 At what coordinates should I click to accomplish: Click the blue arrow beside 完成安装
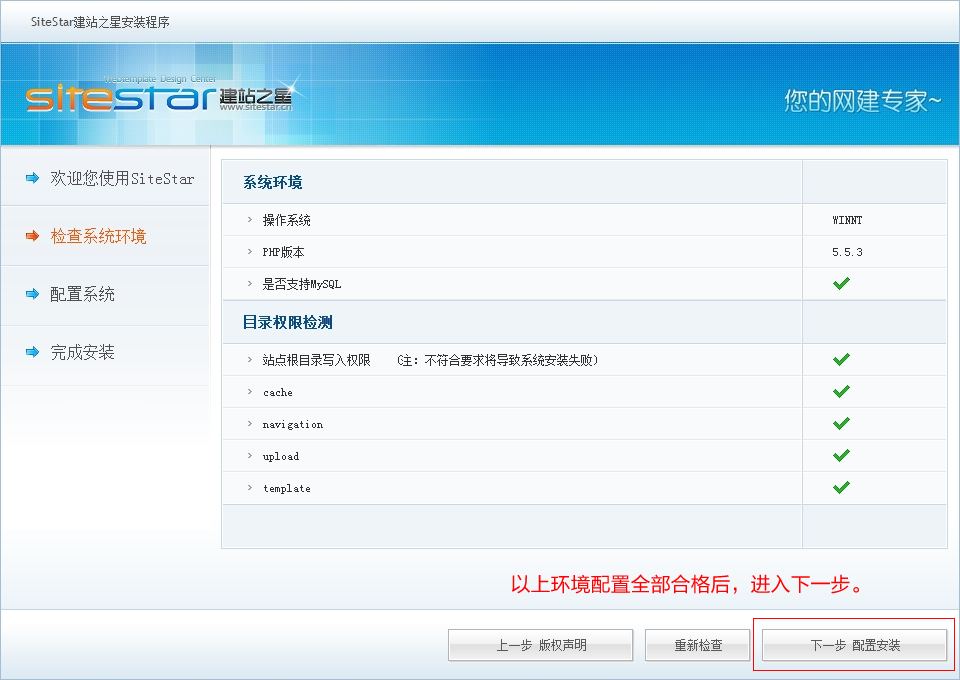click(x=33, y=352)
